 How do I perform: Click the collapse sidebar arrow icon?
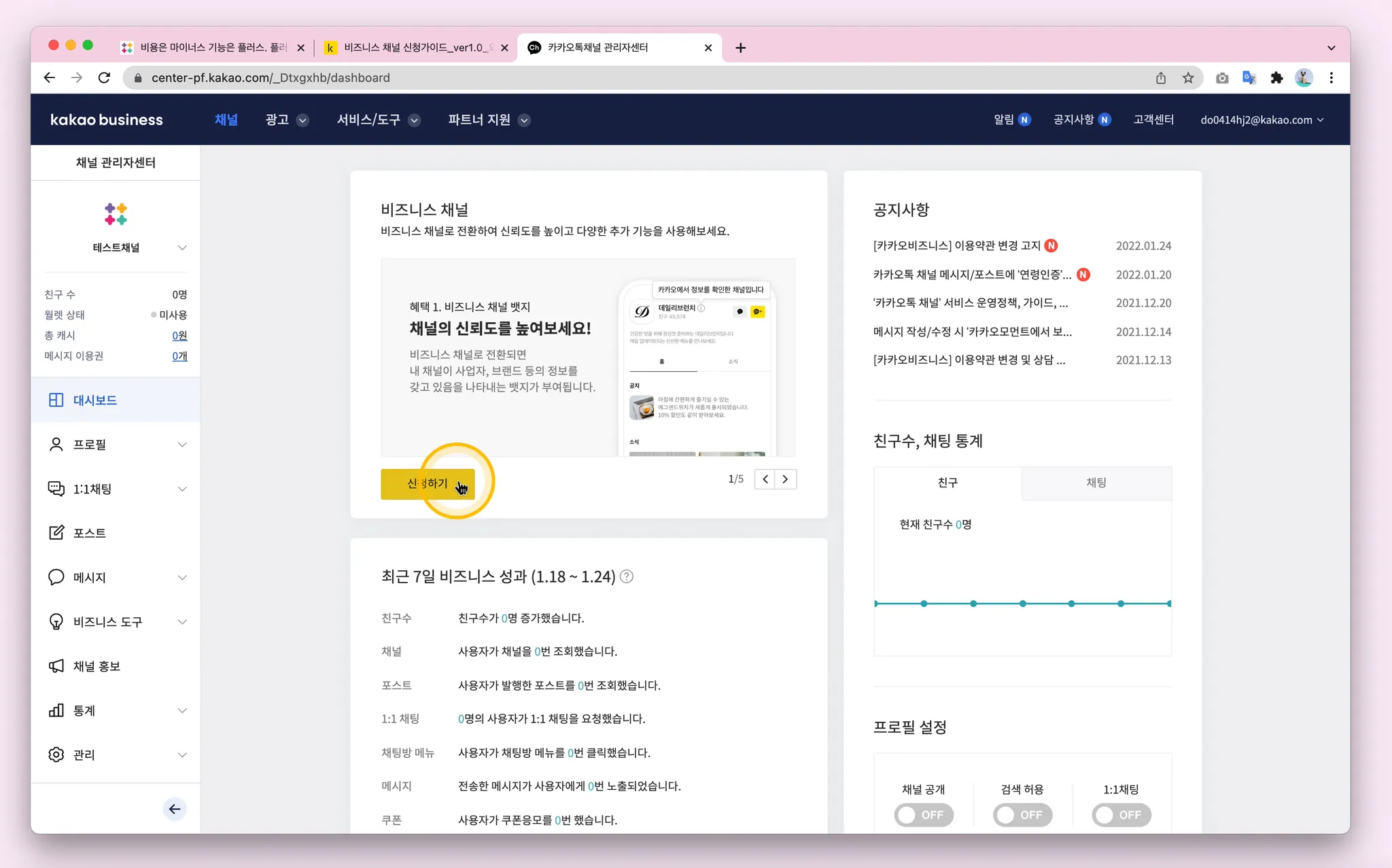tap(175, 809)
